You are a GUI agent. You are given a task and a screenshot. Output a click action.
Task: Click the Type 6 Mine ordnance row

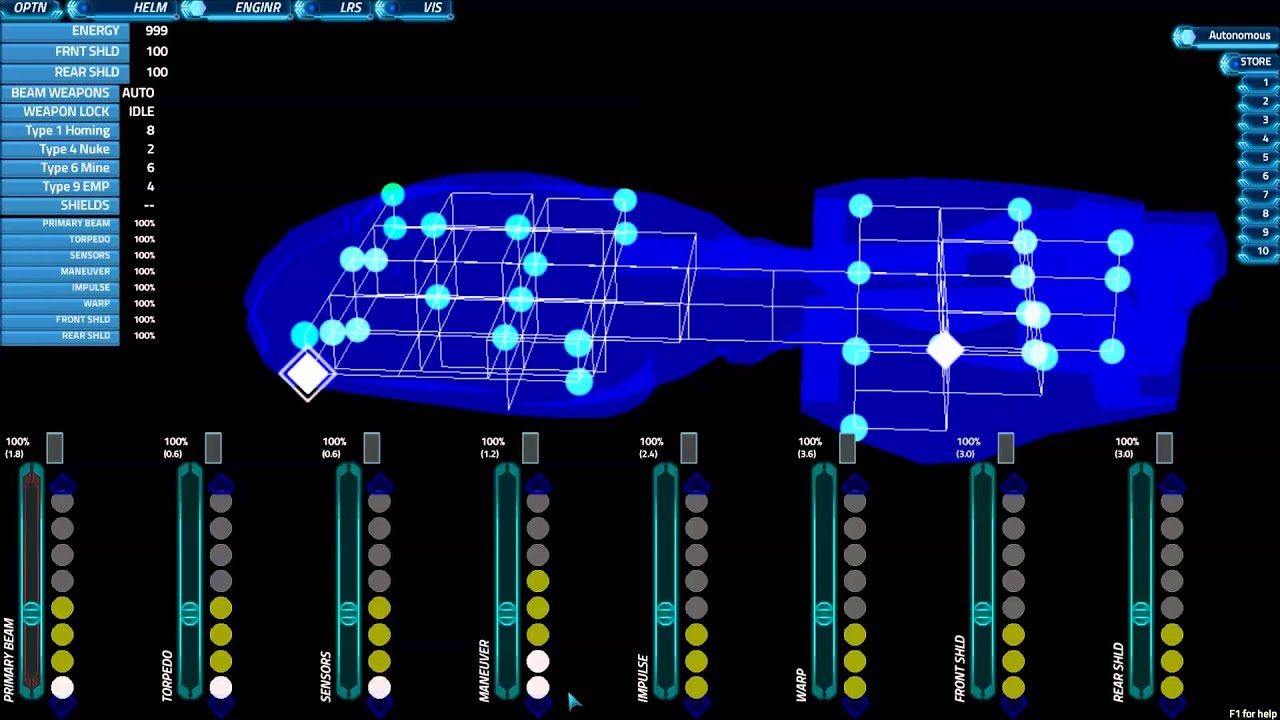pos(80,168)
